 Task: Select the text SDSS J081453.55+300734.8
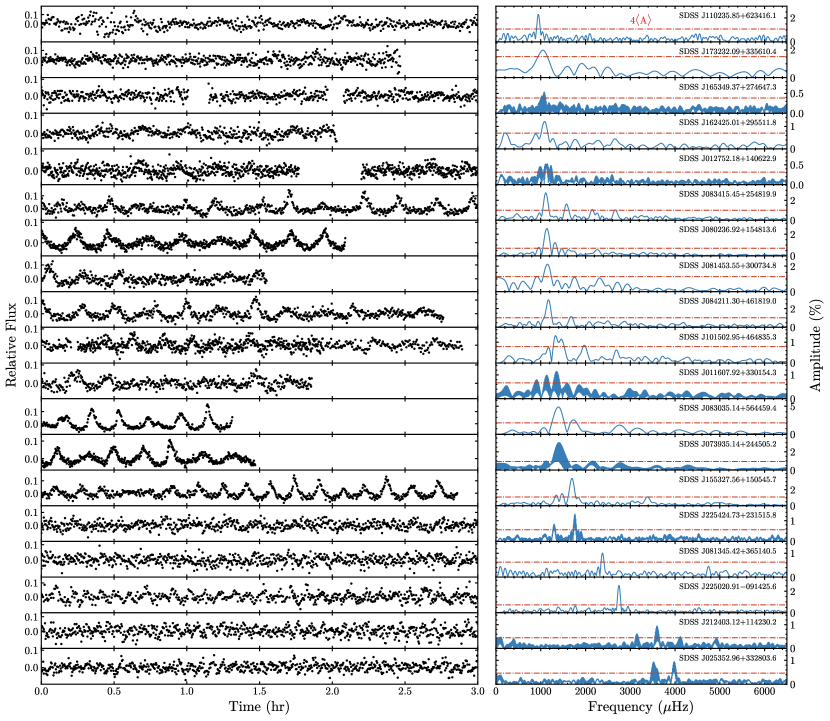tap(727, 265)
